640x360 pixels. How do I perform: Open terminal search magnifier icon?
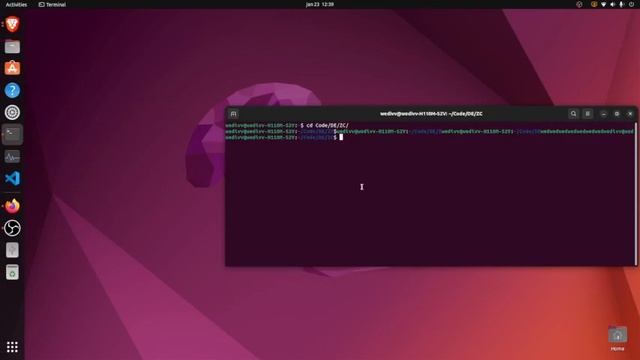(x=573, y=114)
